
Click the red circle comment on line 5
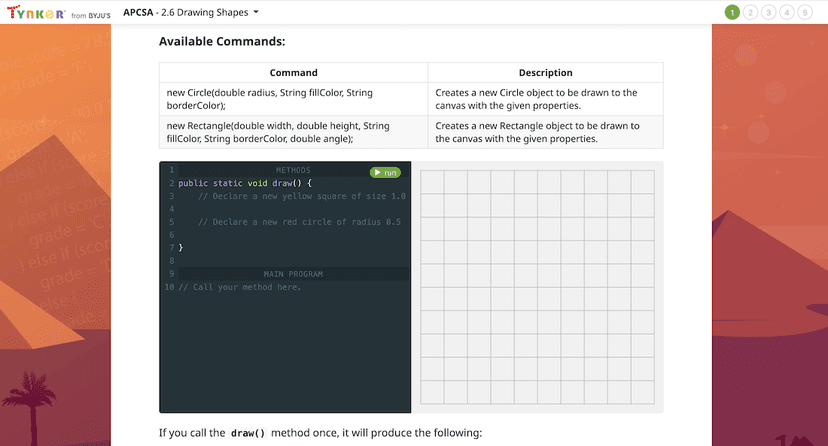click(299, 222)
